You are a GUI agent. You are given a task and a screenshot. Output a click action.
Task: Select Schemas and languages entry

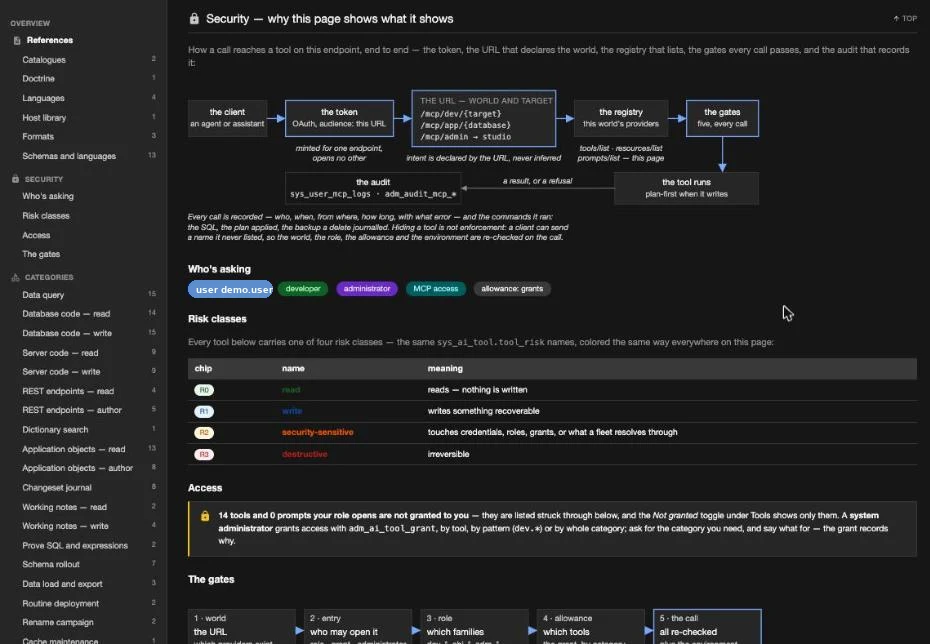click(x=69, y=156)
